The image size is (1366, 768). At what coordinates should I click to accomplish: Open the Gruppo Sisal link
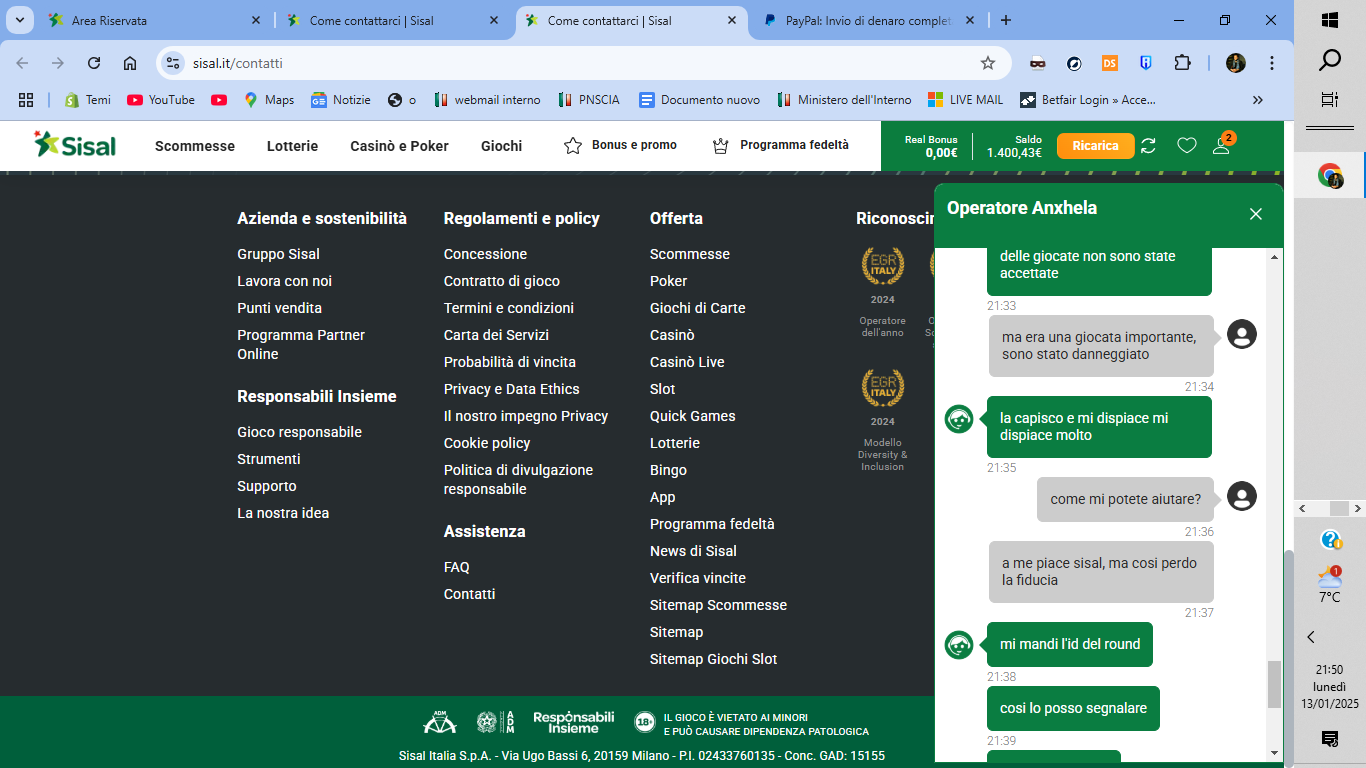[278, 254]
